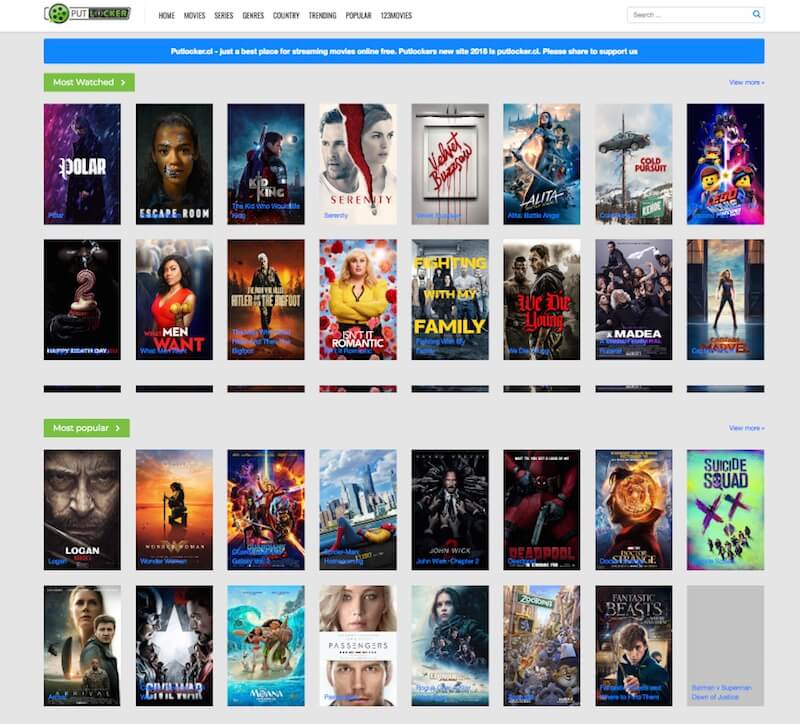Open the Wonder Woman poster
Screen dimensions: 800x724
point(174,510)
